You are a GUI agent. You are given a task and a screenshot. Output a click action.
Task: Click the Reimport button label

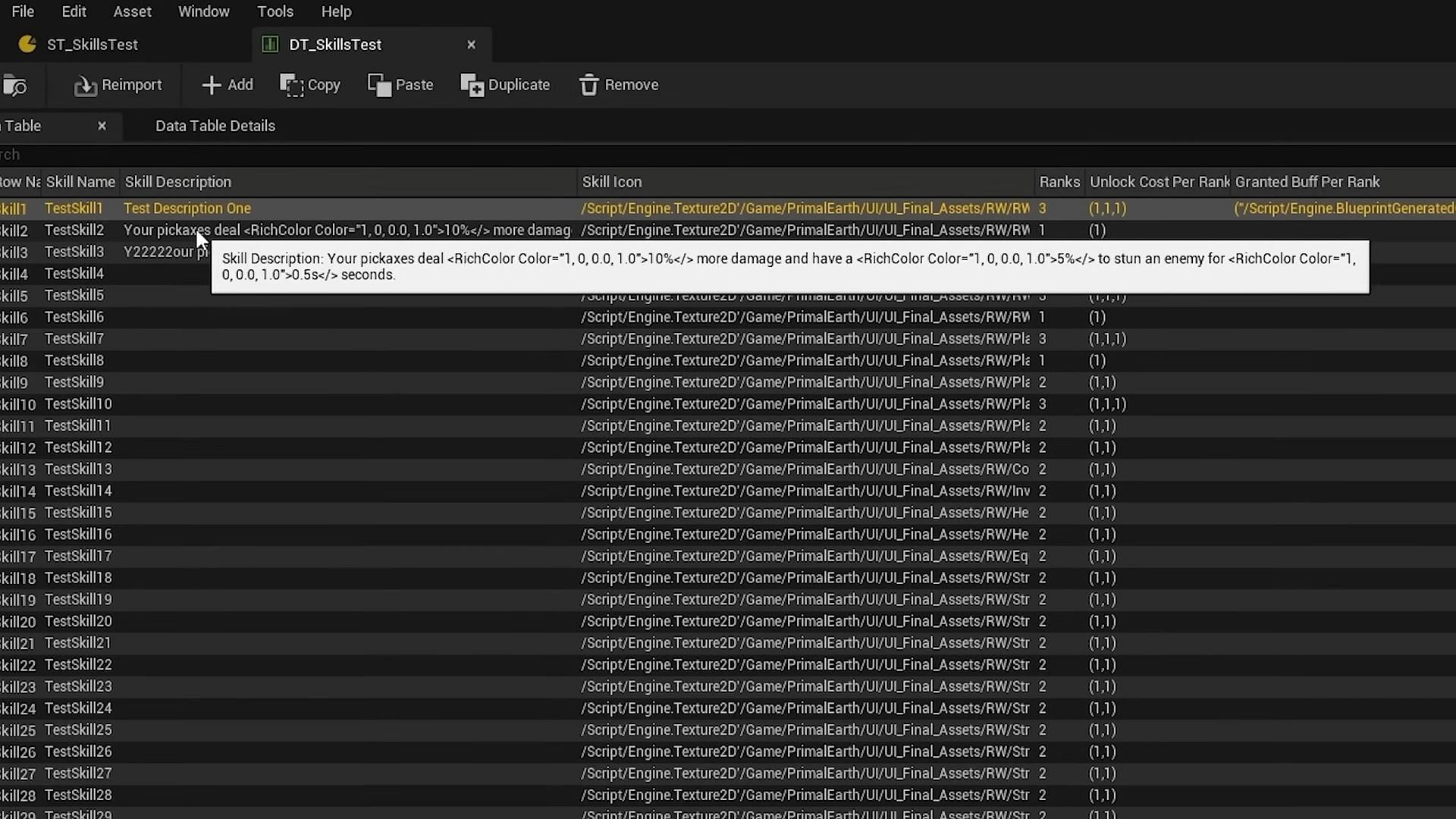(x=132, y=85)
